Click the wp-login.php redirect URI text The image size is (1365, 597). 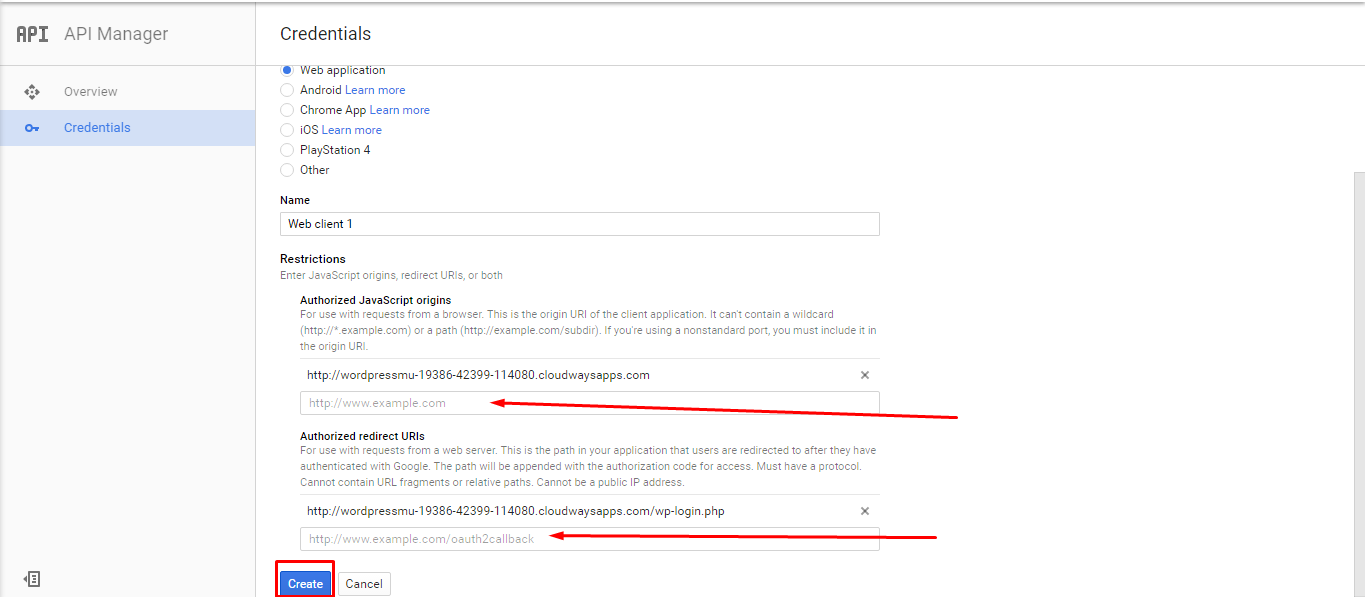[x=515, y=511]
